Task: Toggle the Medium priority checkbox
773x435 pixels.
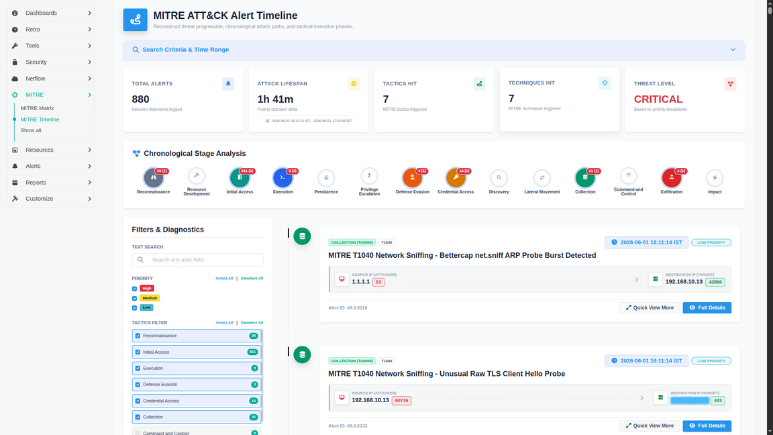Action: pyautogui.click(x=135, y=298)
